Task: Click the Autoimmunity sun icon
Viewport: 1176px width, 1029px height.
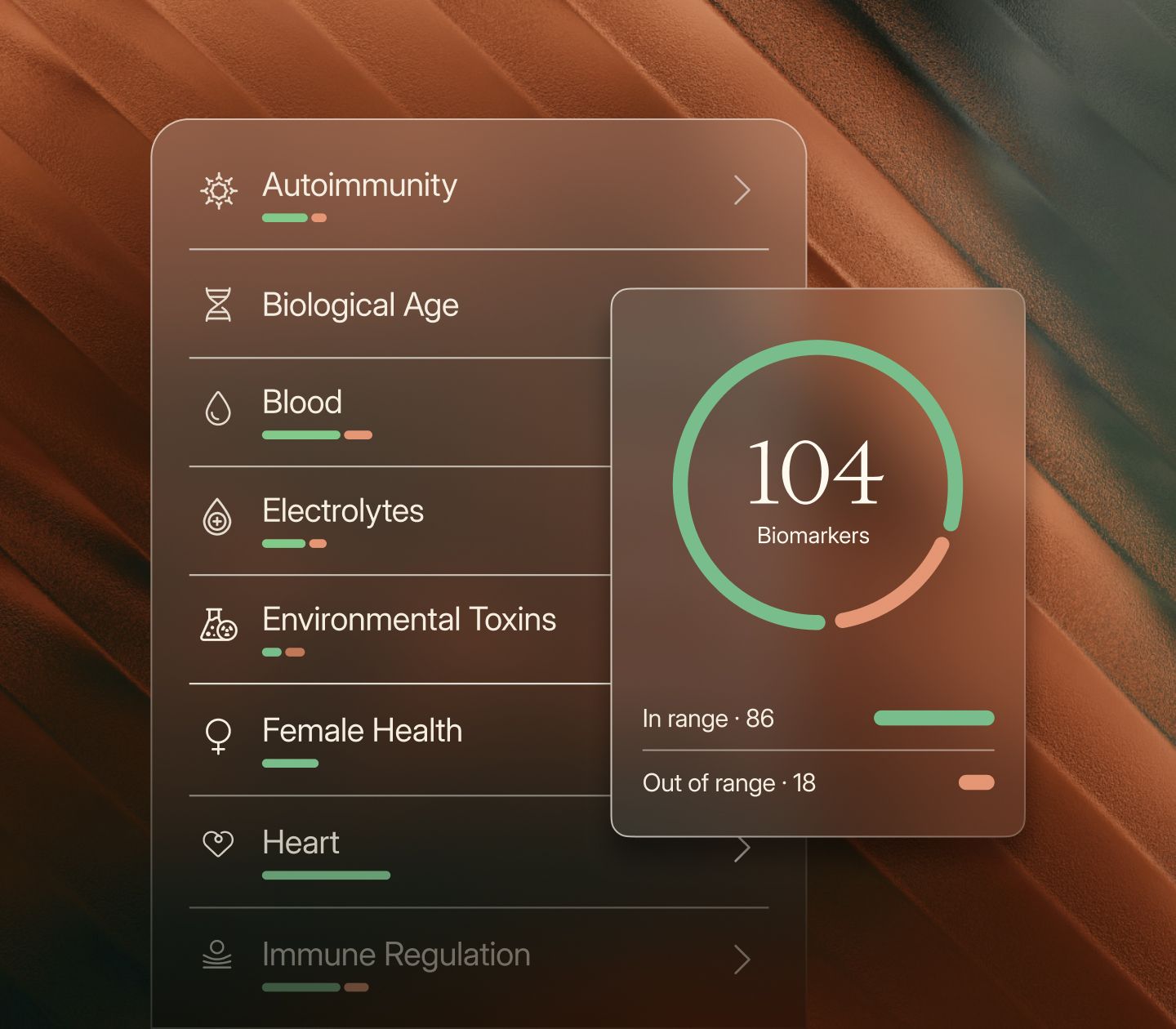Action: (219, 191)
